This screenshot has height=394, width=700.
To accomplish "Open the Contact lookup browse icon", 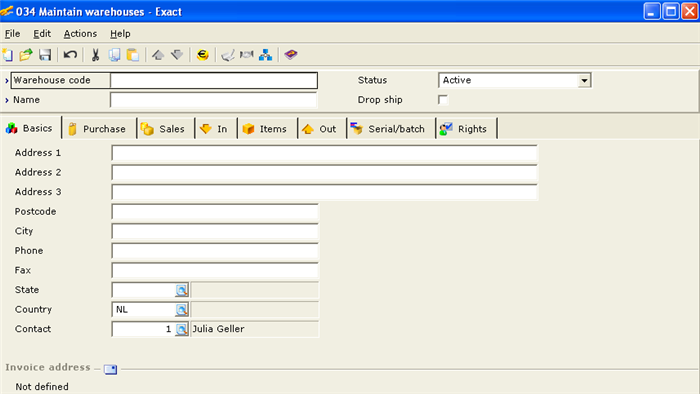I will point(181,329).
